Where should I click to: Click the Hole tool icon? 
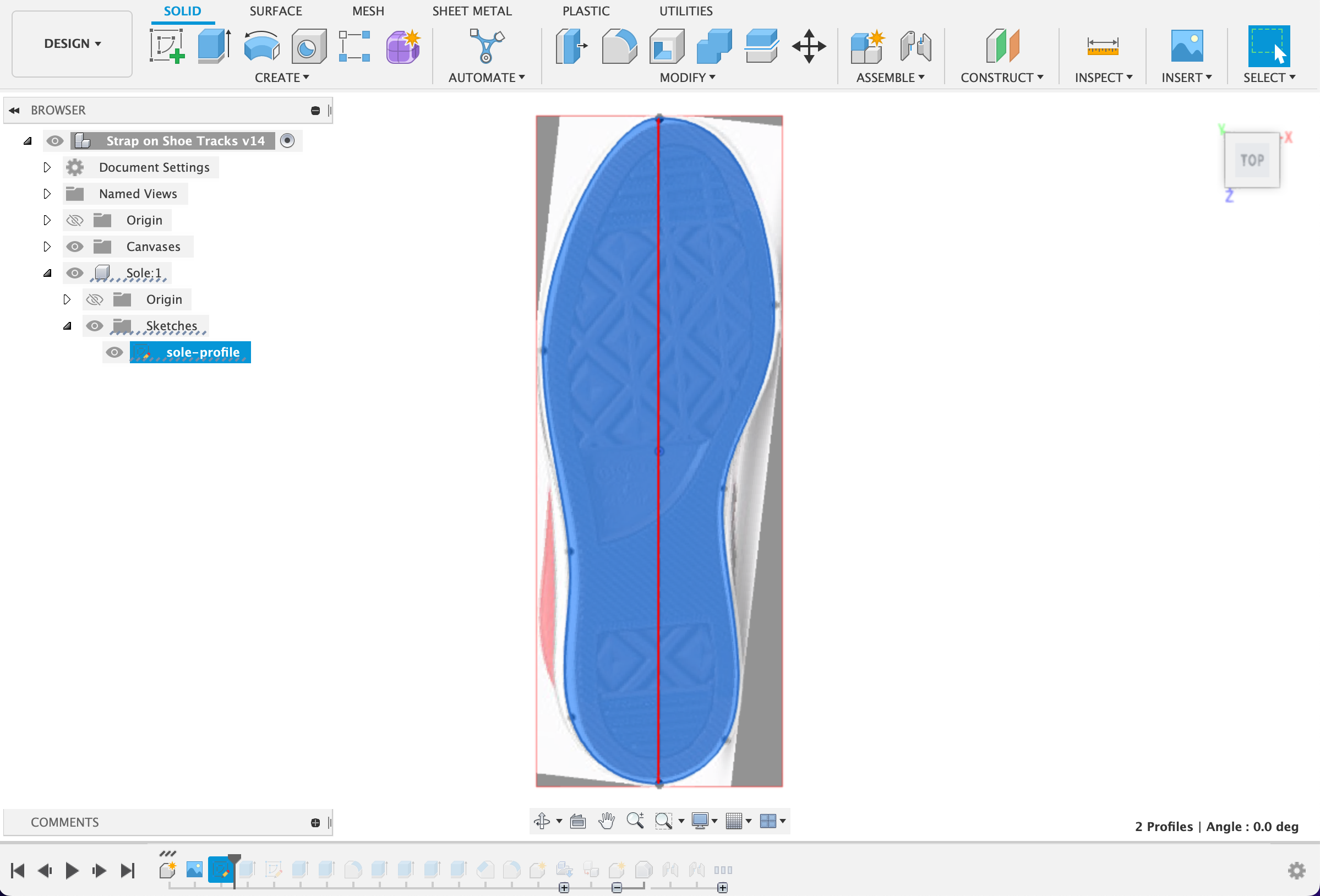click(x=308, y=46)
